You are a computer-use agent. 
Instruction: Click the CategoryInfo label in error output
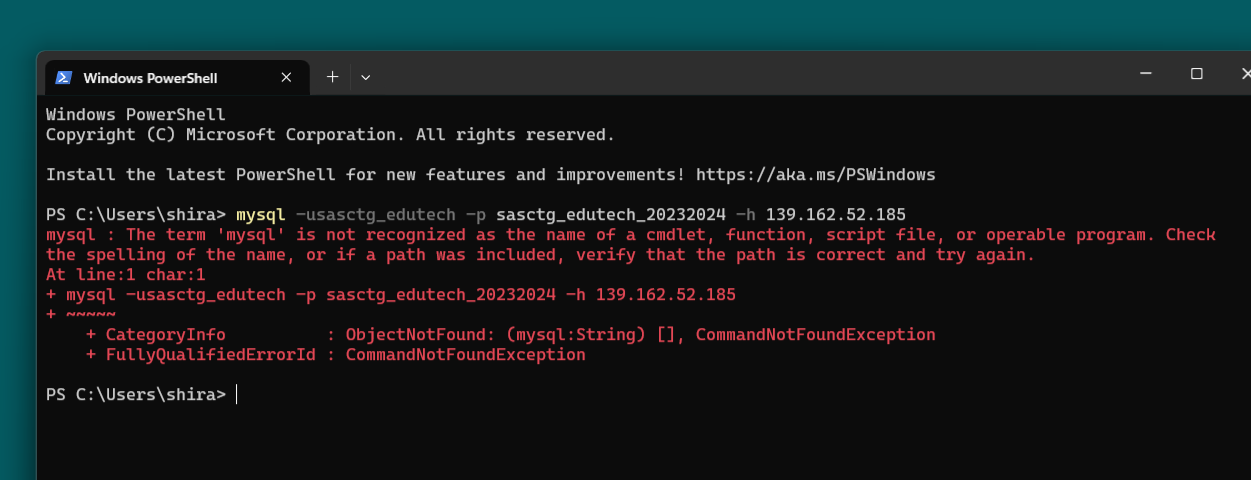[x=165, y=335]
